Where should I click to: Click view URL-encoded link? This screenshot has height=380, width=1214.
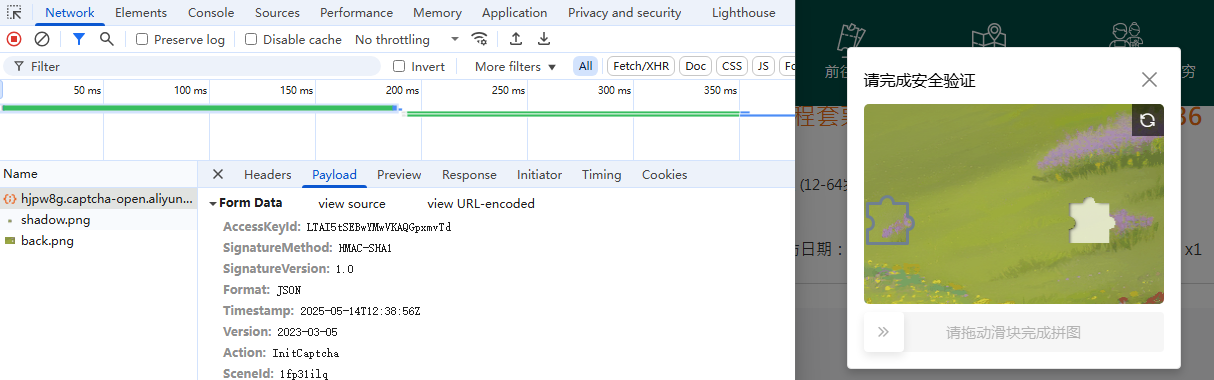481,203
